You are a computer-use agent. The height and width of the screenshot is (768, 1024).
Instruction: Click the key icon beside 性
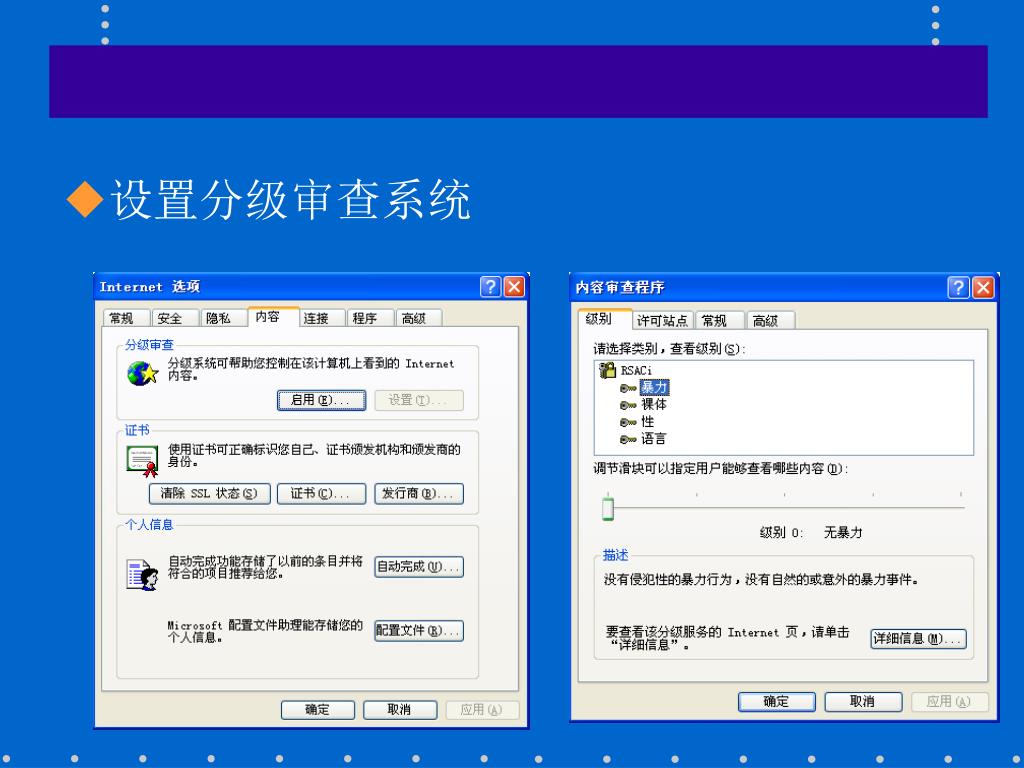628,422
